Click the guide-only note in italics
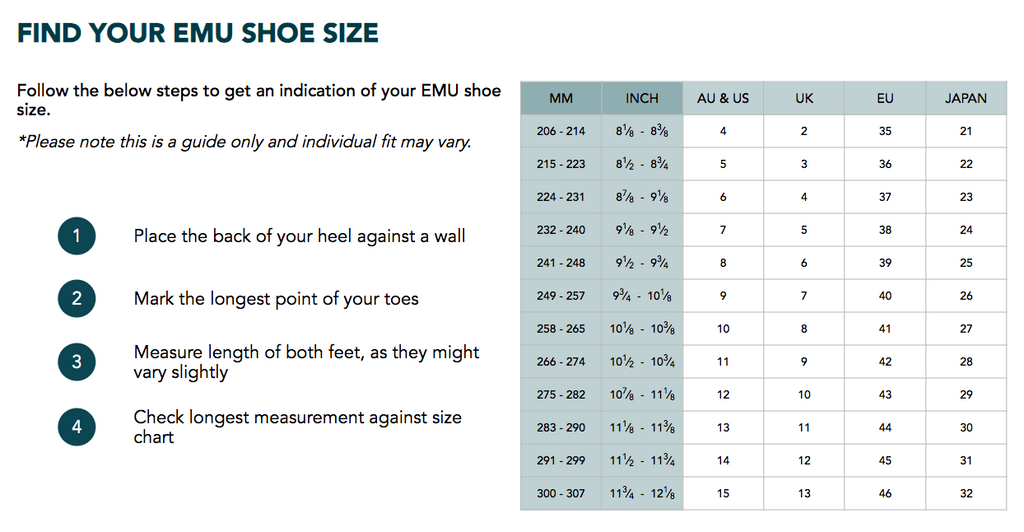 [x=244, y=142]
